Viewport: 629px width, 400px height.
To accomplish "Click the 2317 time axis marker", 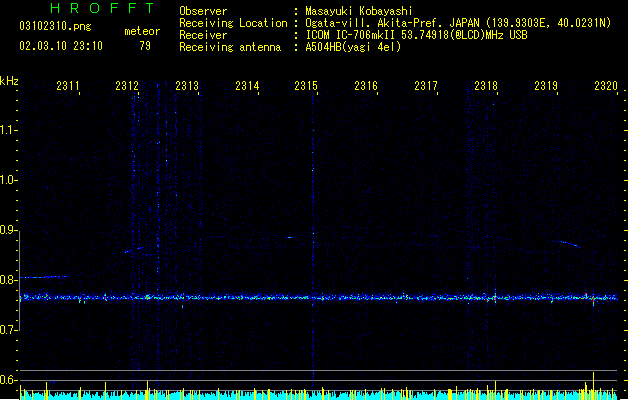I will pyautogui.click(x=426, y=86).
